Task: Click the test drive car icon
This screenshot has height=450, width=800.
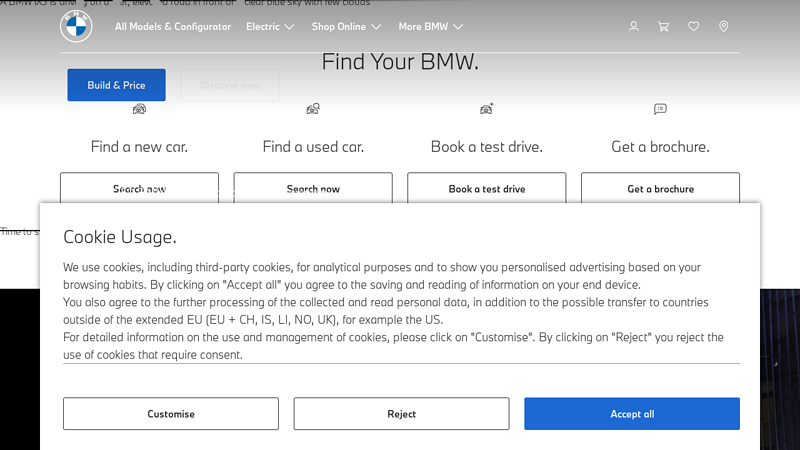Action: (x=487, y=109)
